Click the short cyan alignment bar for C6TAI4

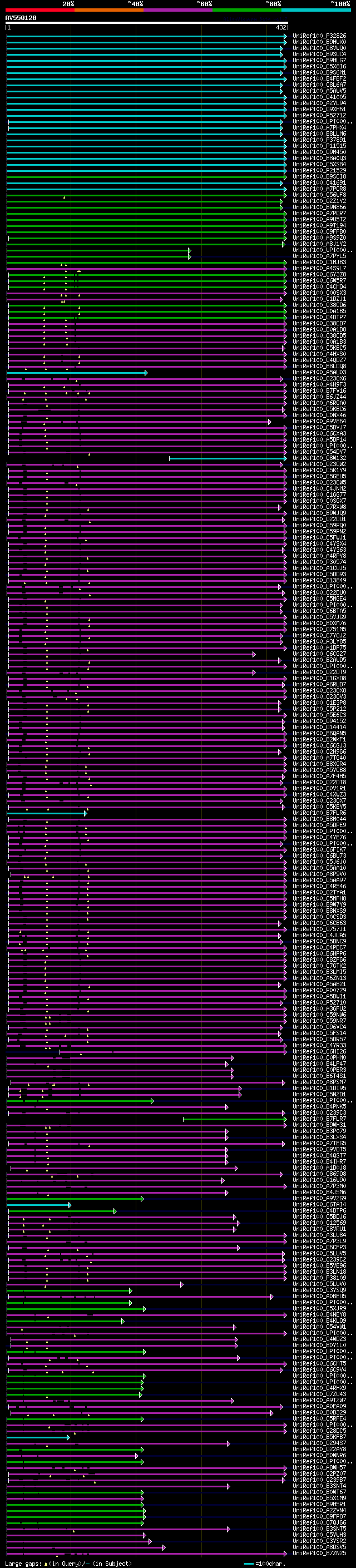(x=39, y=1205)
